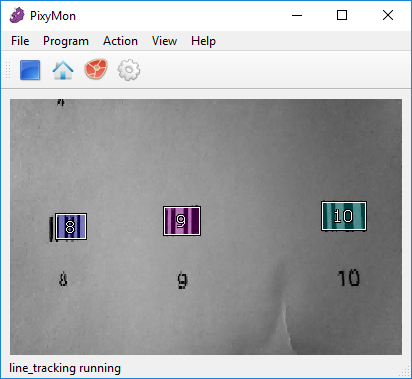
Task: Open configuration with the gear icon
Action: (129, 70)
